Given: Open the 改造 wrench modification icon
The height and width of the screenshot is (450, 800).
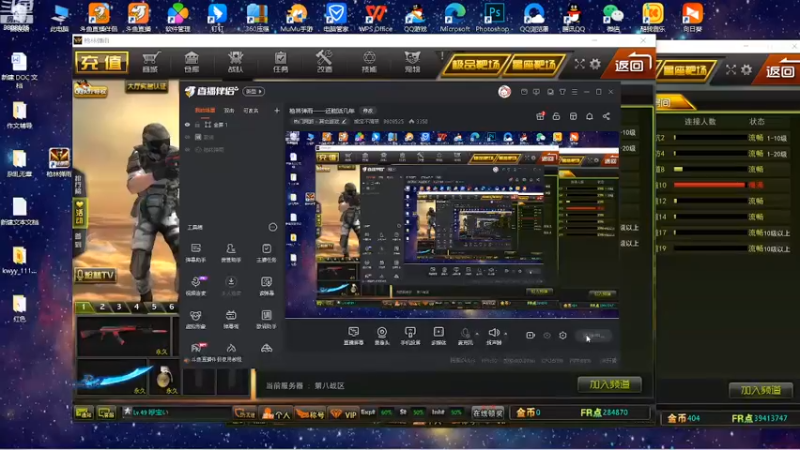Looking at the screenshot, I should 324,62.
